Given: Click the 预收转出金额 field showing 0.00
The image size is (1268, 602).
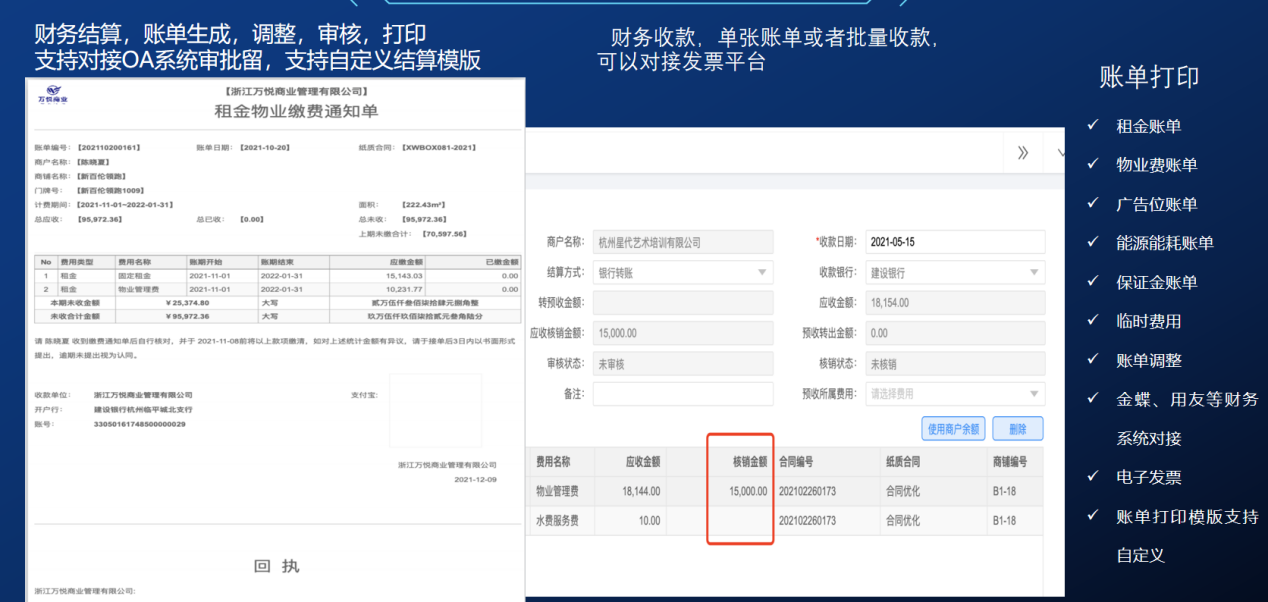Looking at the screenshot, I should (x=955, y=333).
